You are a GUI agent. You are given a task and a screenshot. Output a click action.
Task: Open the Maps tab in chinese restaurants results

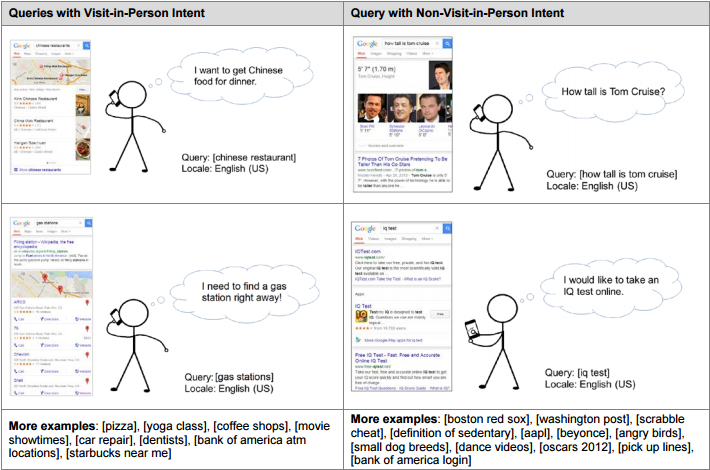point(27,56)
